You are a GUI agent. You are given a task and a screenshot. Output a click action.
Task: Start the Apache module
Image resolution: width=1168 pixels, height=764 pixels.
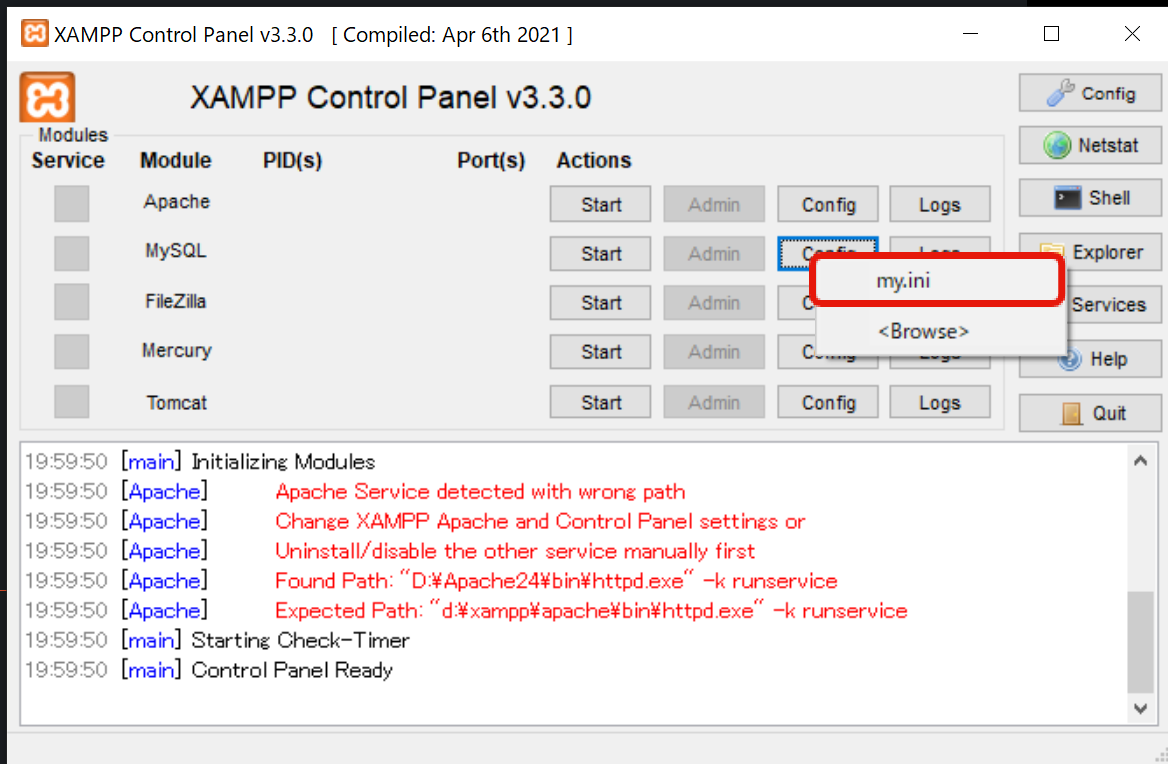click(600, 204)
